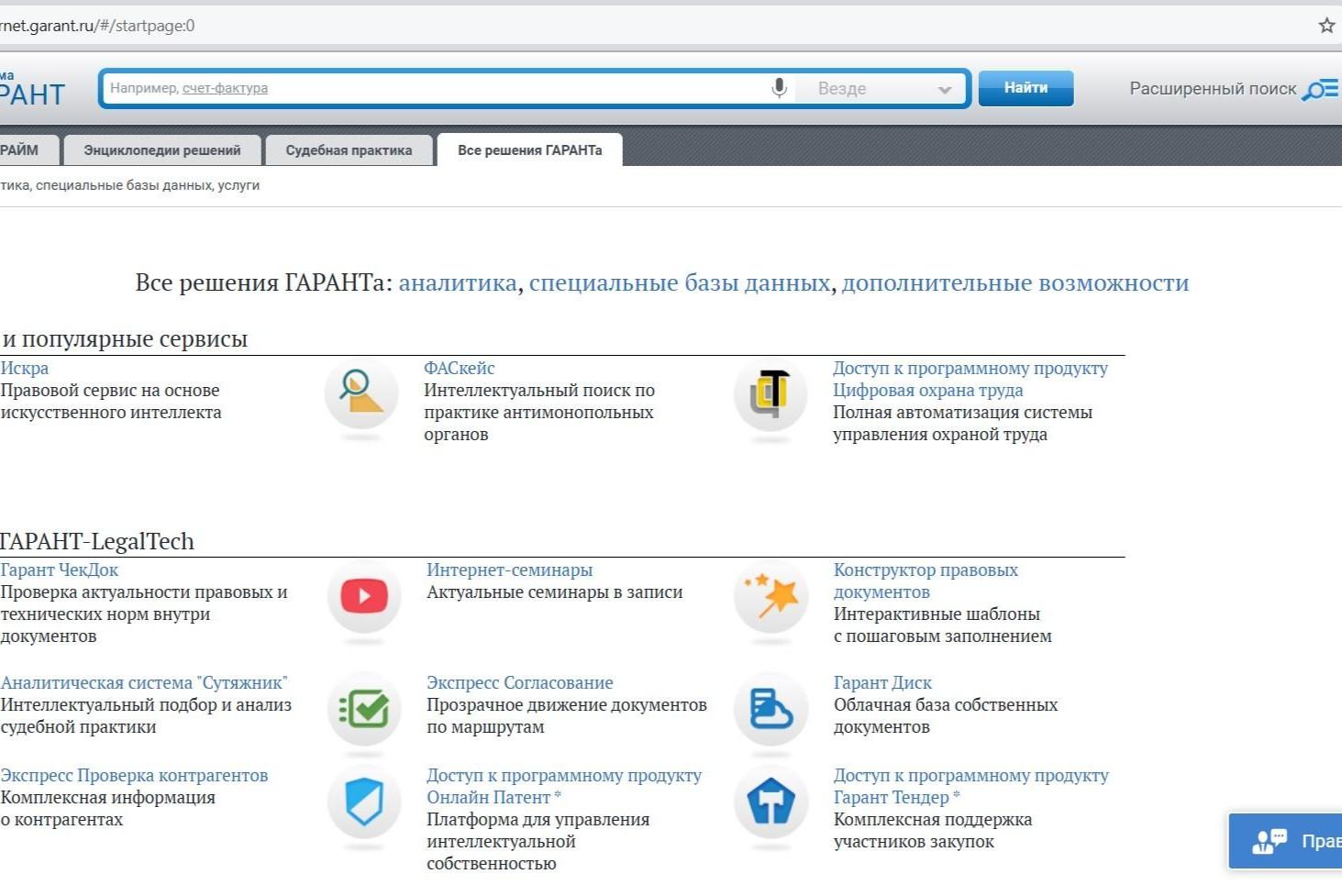The height and width of the screenshot is (896, 1342).
Task: Click the Расширенный поиск link
Action: [x=1213, y=89]
